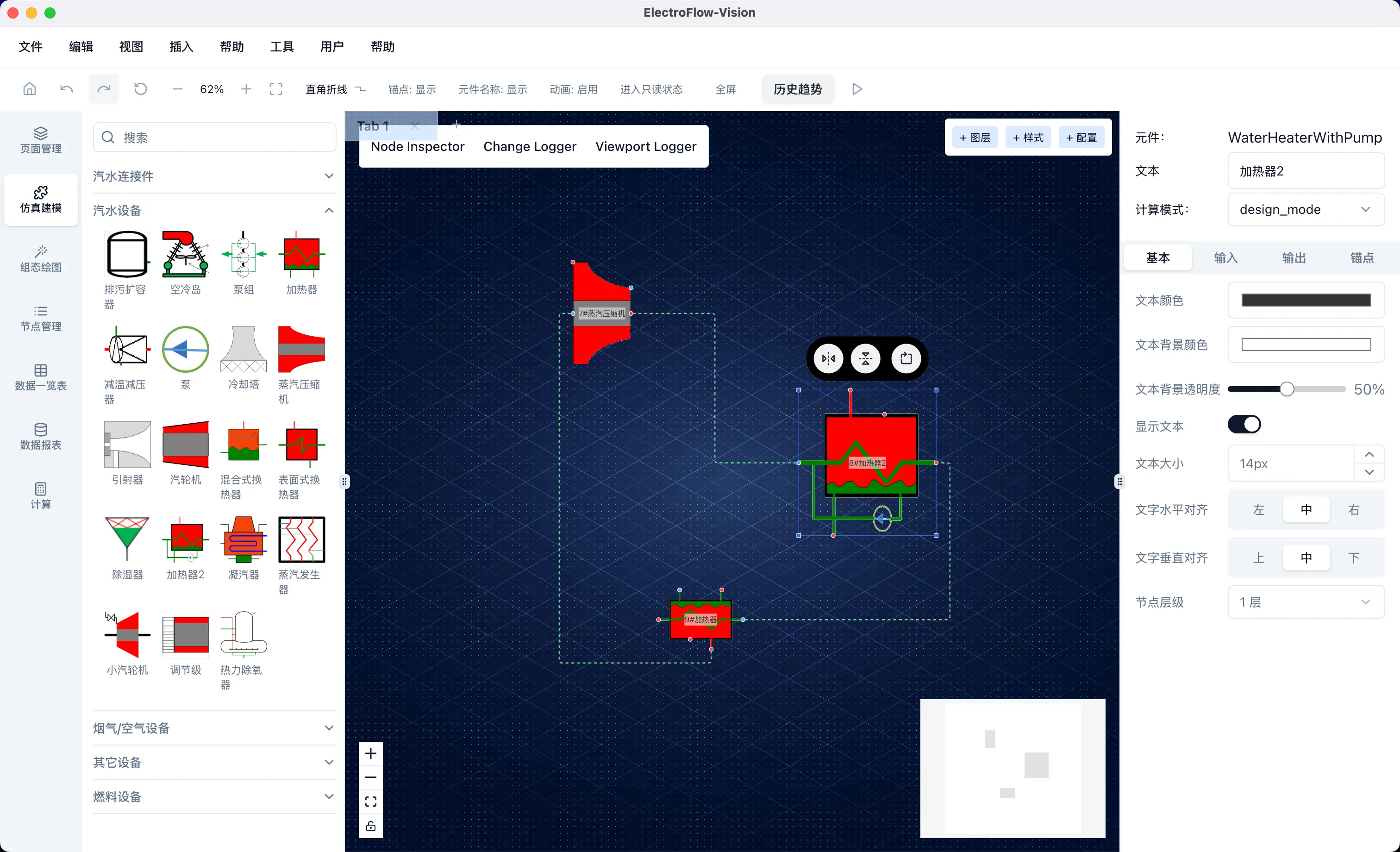
Task: Flip selected node vertically
Action: (x=865, y=359)
